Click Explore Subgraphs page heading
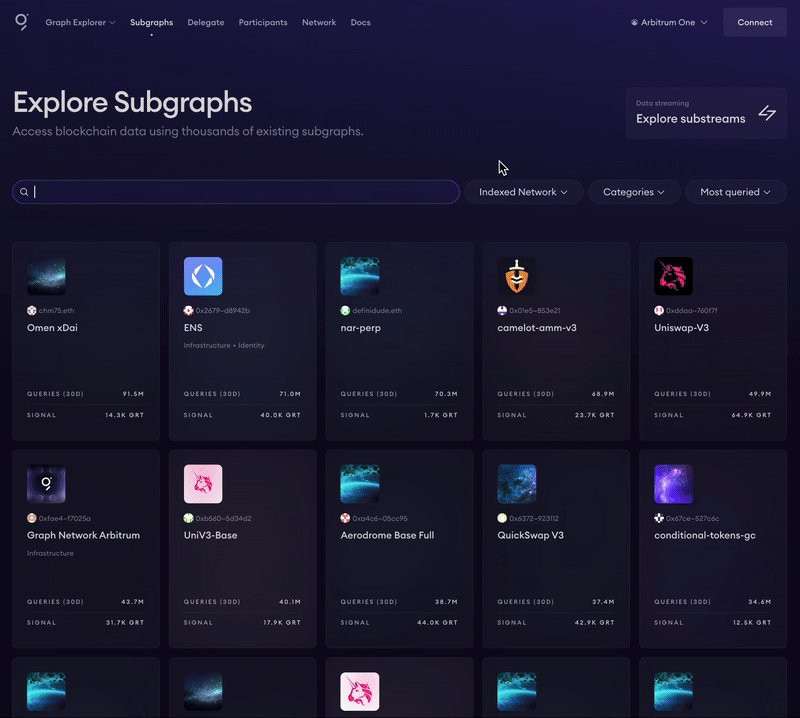 click(132, 103)
